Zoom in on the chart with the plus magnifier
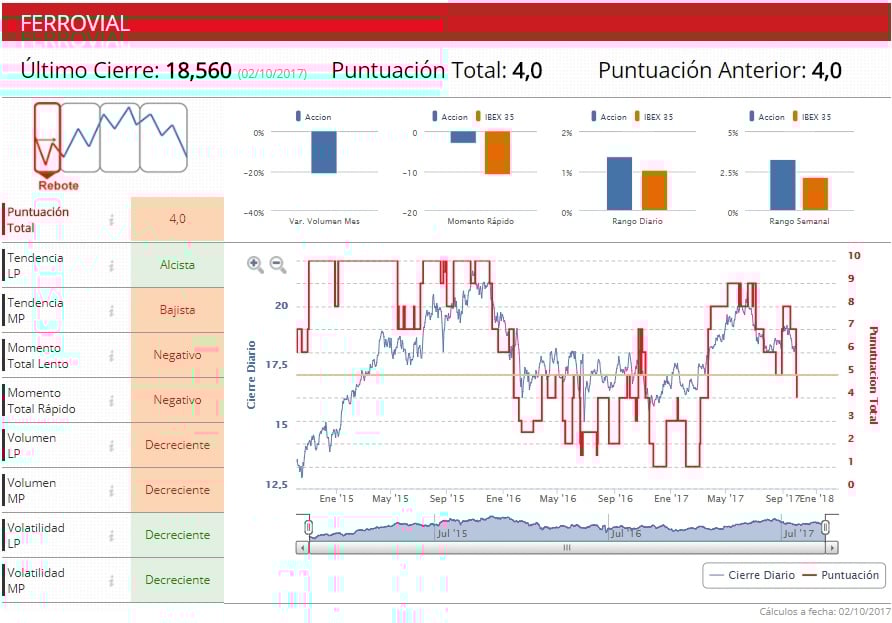The image size is (892, 623). click(255, 265)
